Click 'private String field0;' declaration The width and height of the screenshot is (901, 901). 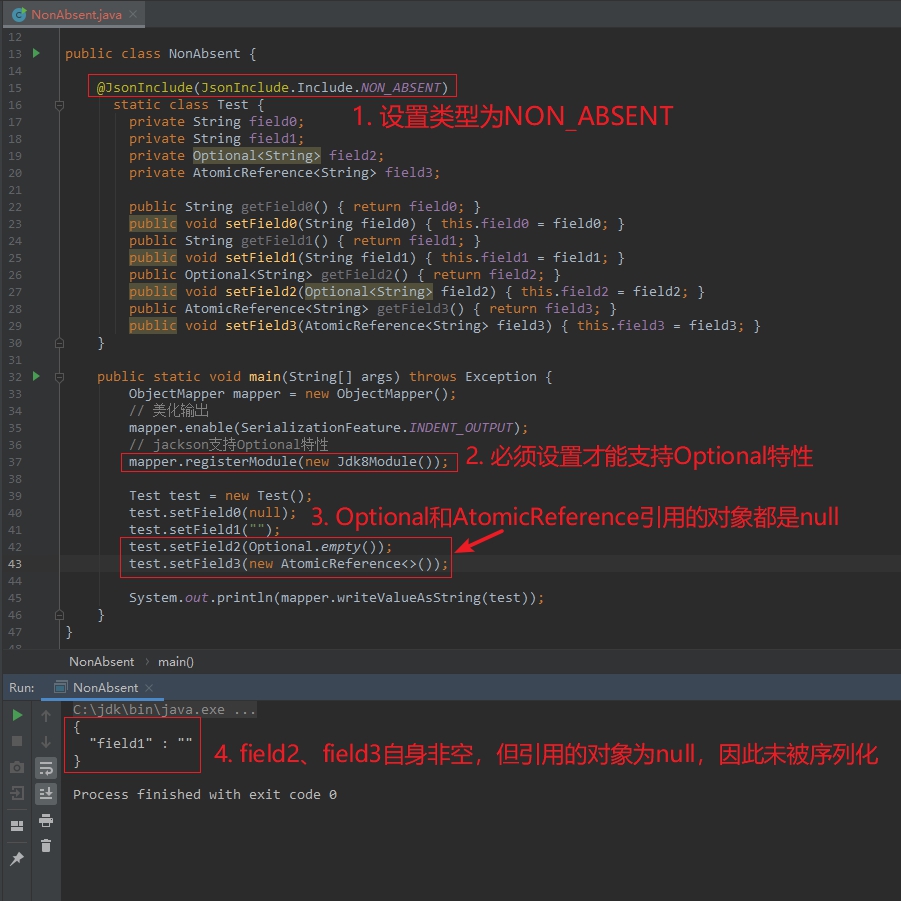coord(216,121)
